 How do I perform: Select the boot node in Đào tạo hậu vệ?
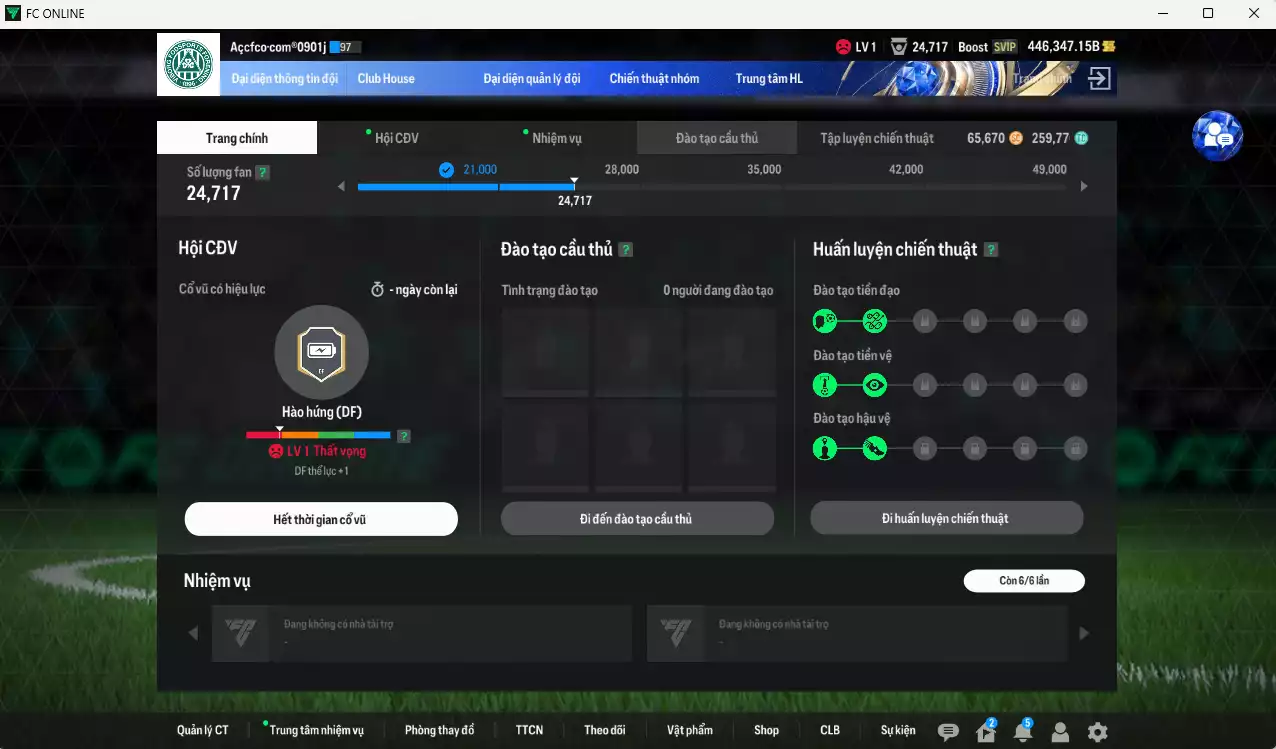tap(875, 448)
